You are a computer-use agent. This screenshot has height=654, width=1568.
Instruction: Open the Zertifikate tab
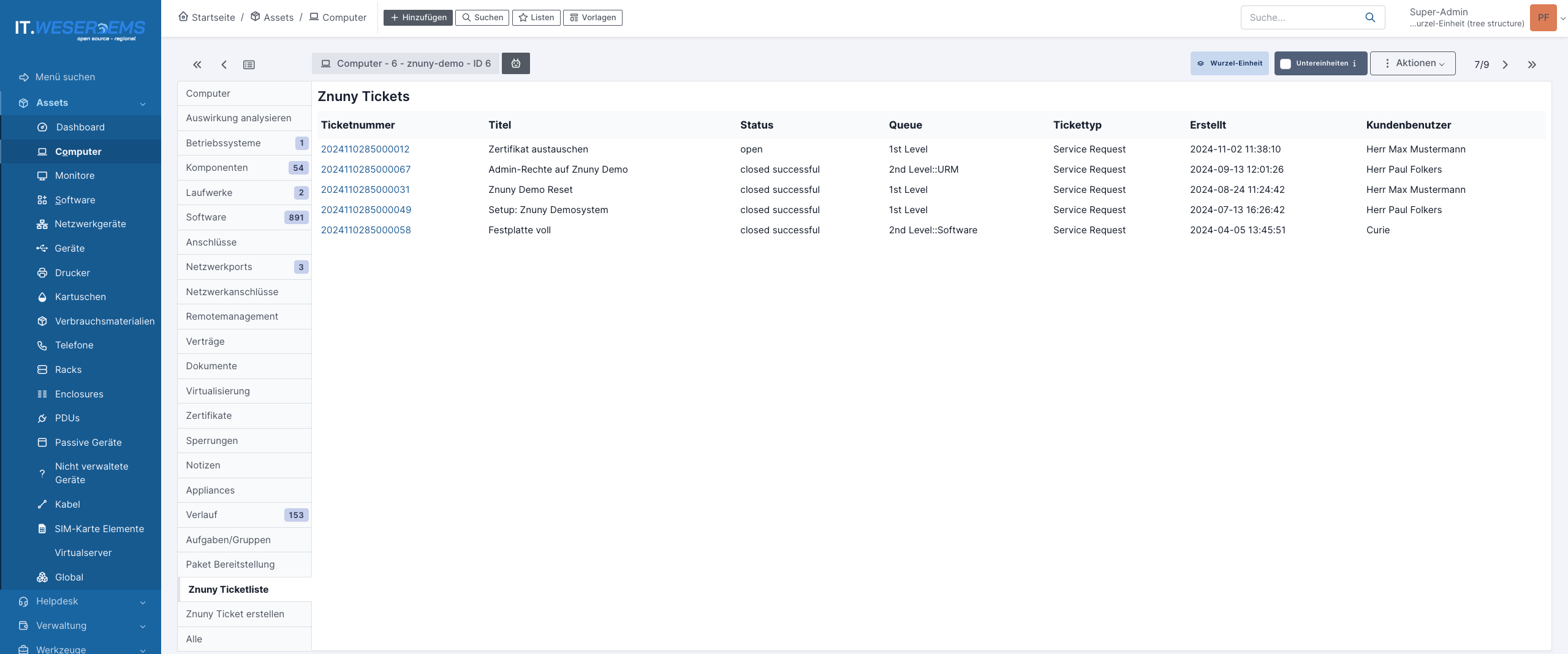[x=244, y=416]
